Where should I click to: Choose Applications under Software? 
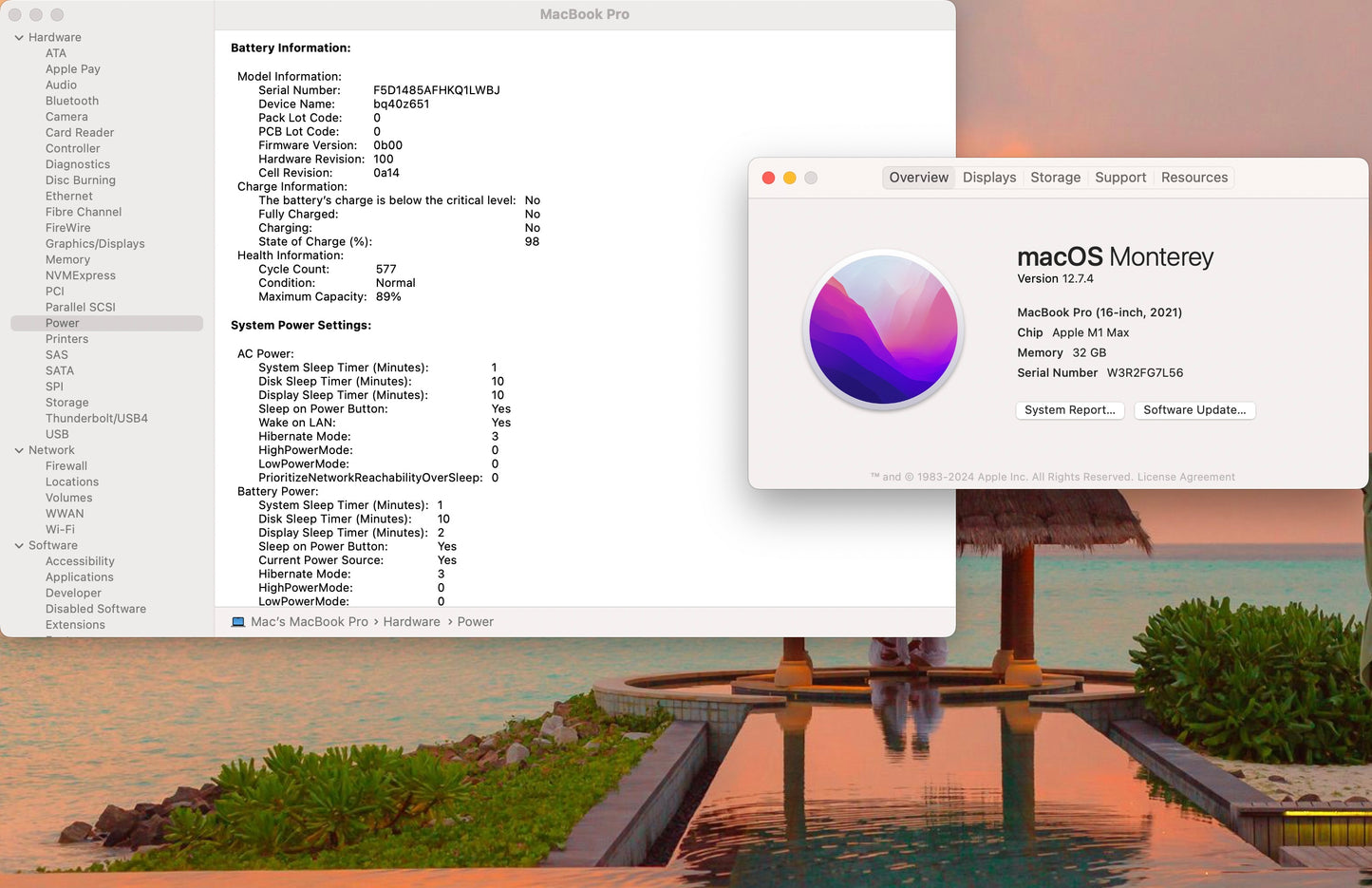(80, 577)
